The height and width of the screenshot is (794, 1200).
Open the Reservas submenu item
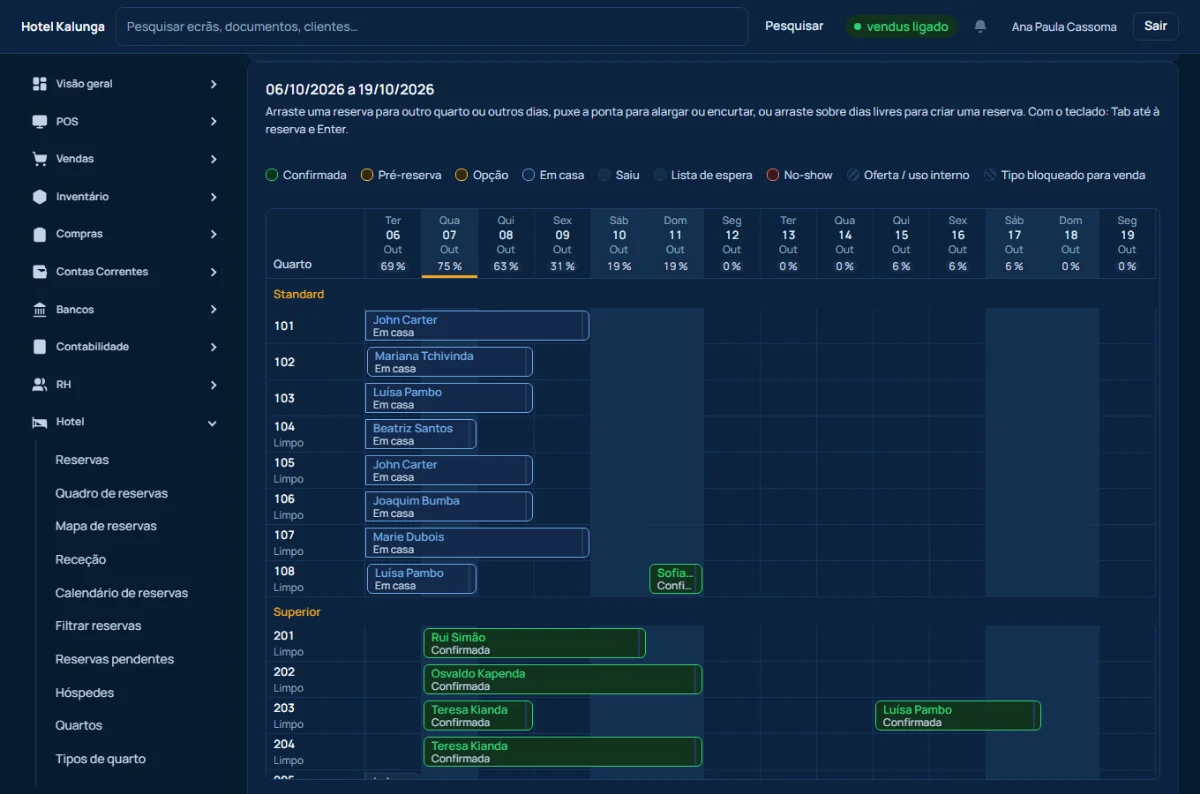(x=82, y=460)
